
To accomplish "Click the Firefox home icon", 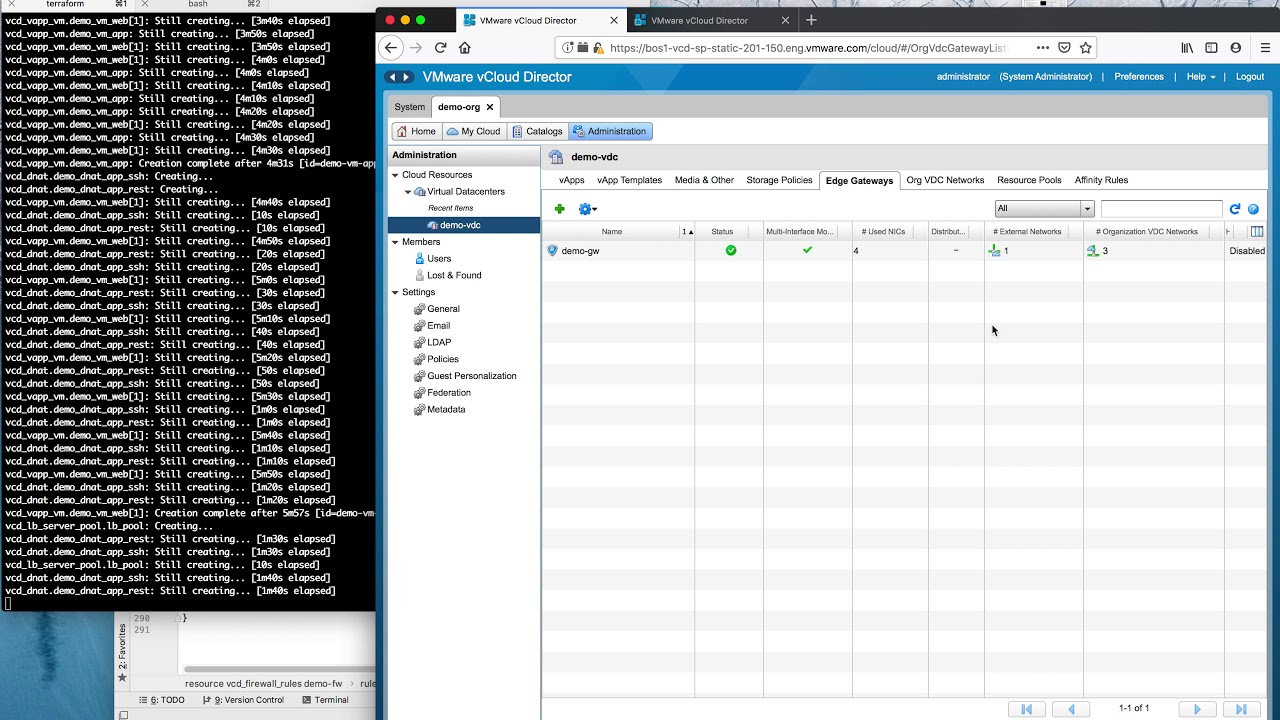I will [x=464, y=47].
